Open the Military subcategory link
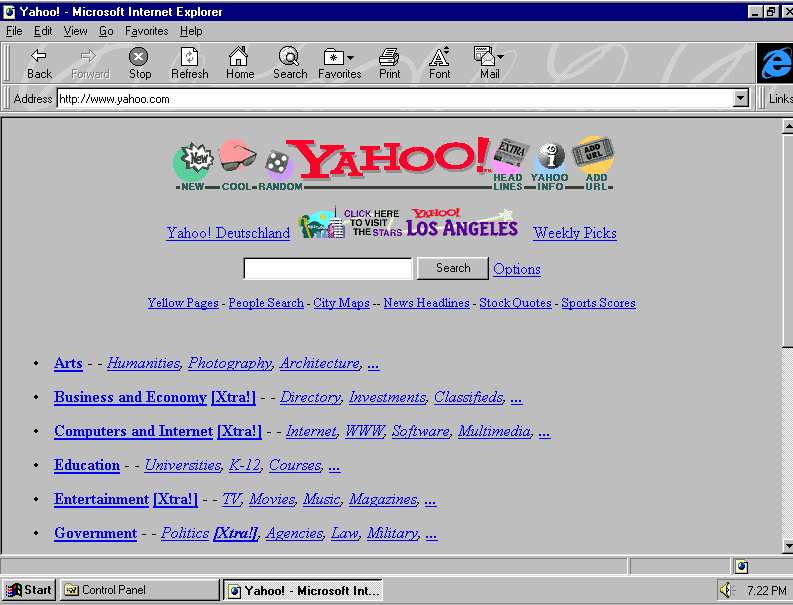The image size is (793, 605). tap(392, 533)
